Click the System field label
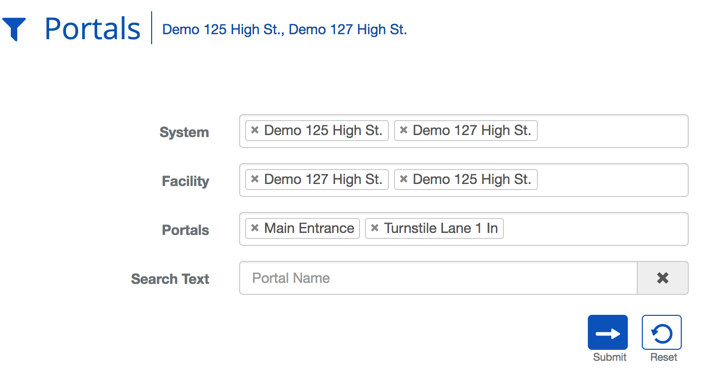The image size is (716, 384). coord(184,132)
